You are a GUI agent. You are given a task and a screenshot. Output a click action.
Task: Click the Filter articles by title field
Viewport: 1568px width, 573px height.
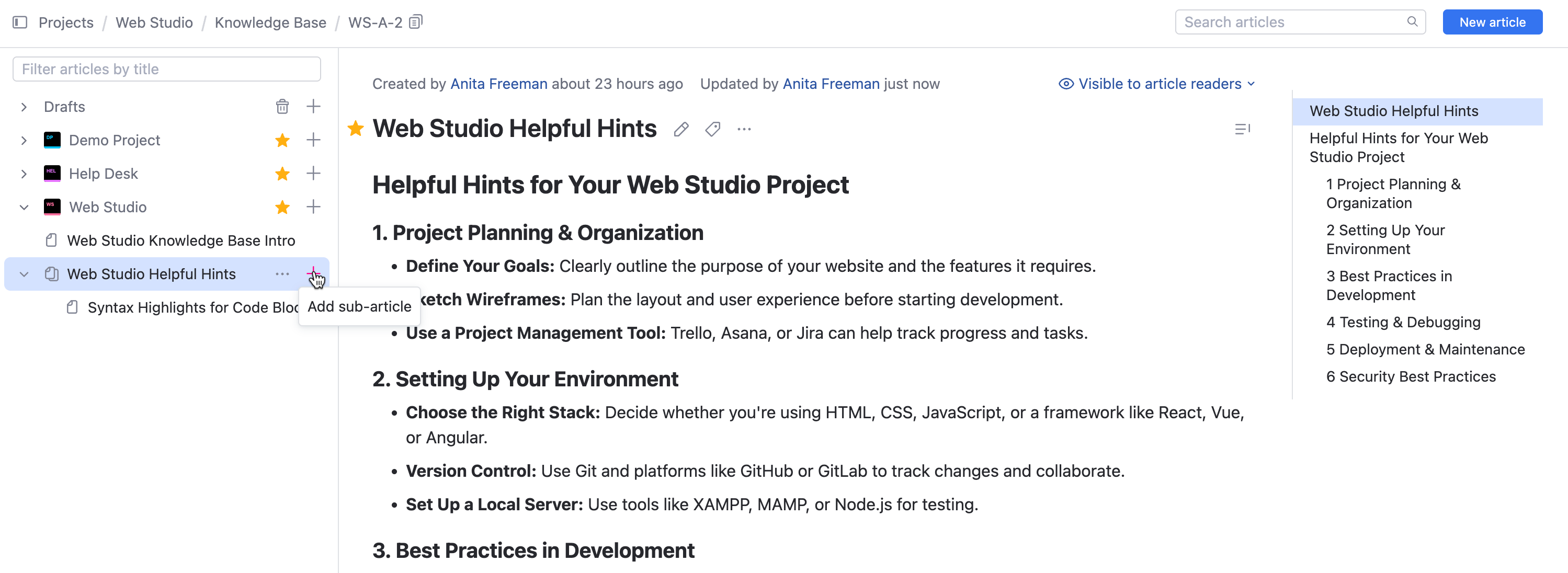tap(166, 70)
